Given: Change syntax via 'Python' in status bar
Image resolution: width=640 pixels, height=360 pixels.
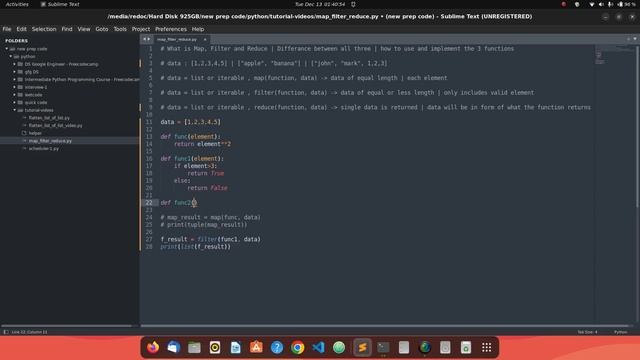Looking at the screenshot, I should pos(620,332).
